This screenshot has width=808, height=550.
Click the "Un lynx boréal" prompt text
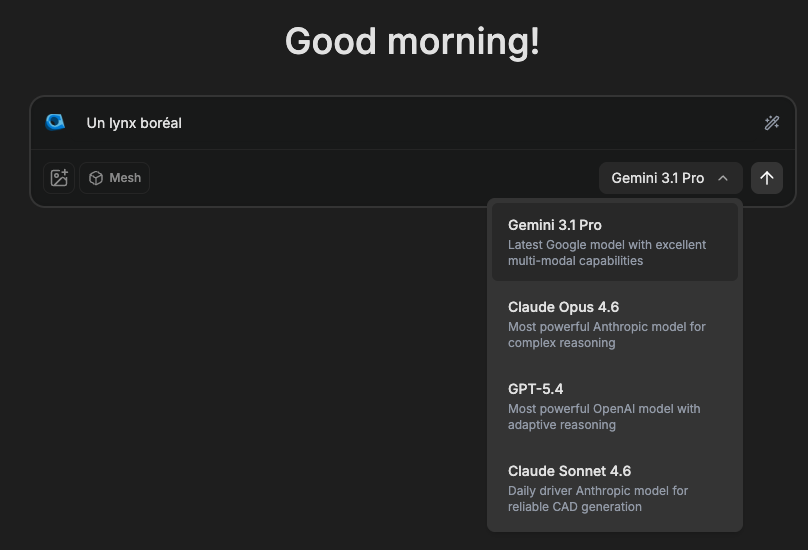coord(134,123)
